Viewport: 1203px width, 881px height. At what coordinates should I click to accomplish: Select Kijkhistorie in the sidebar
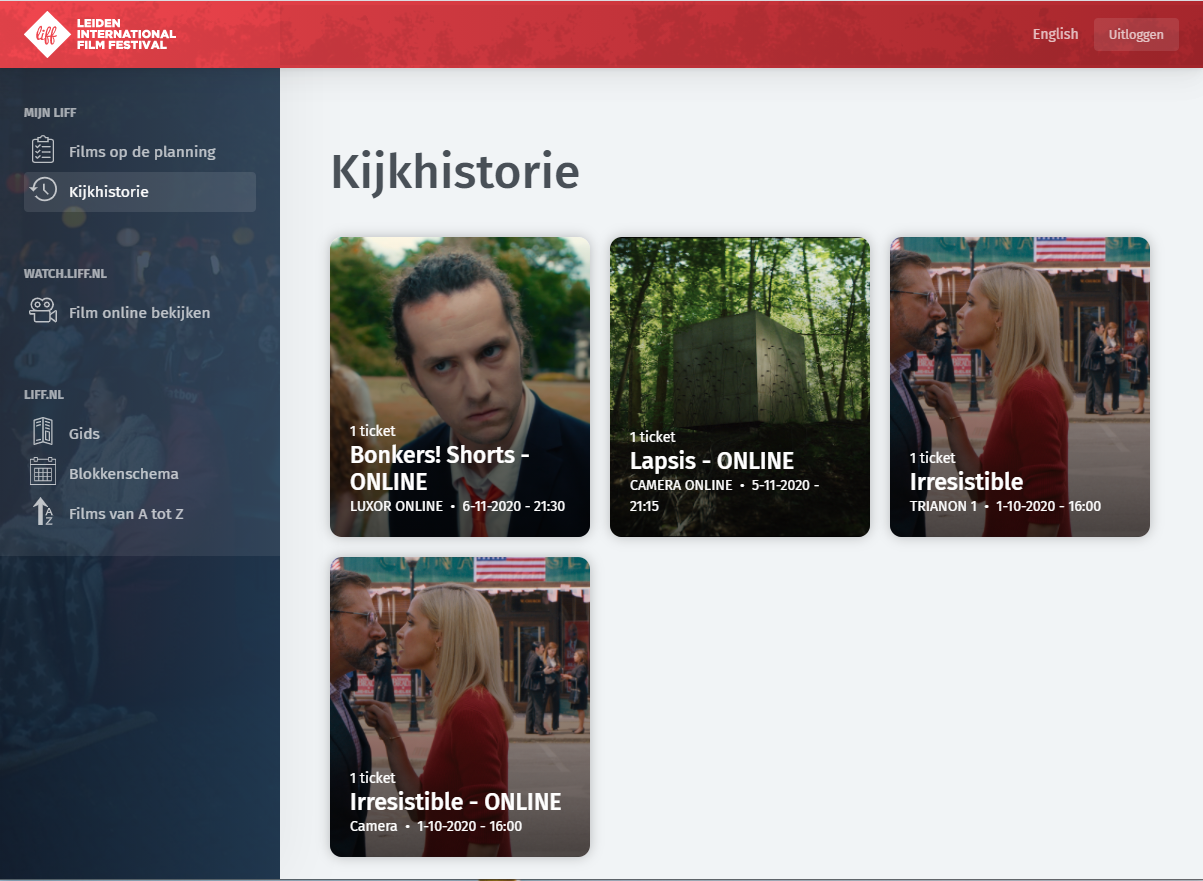140,192
